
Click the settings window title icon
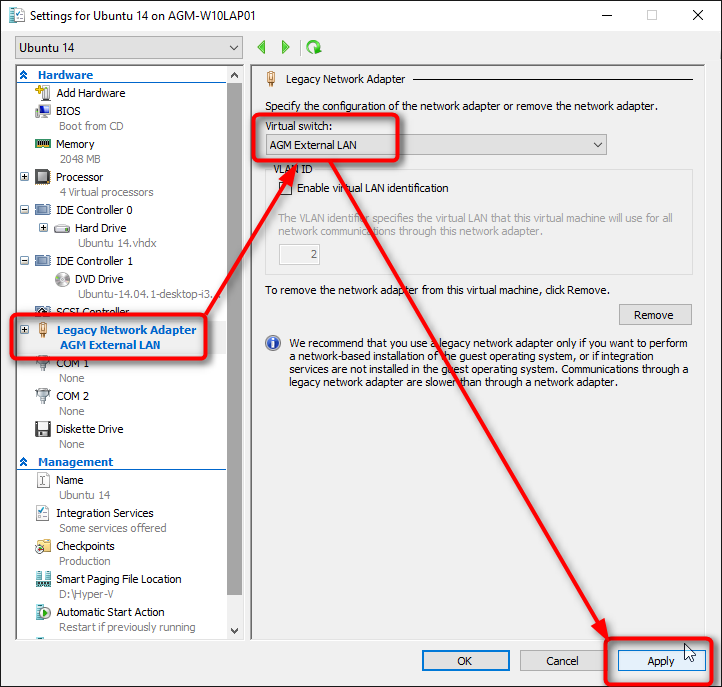coord(17,15)
